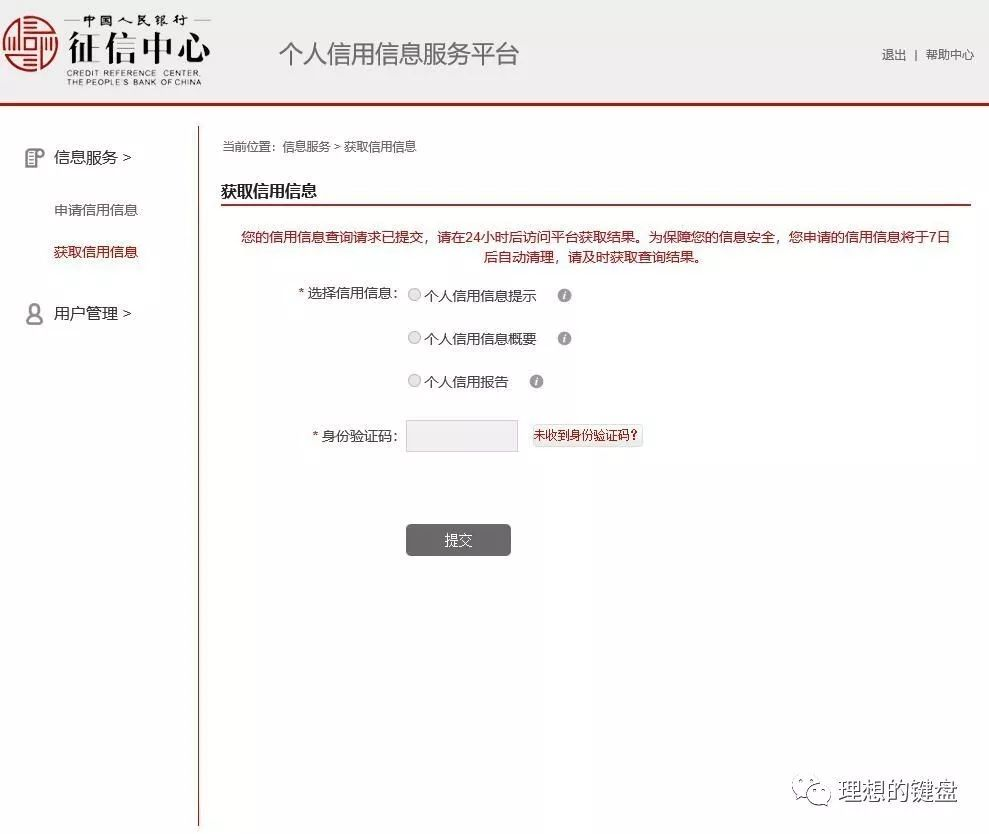989x834 pixels.
Task: Click the red 24小时 notice message
Action: pos(595,247)
